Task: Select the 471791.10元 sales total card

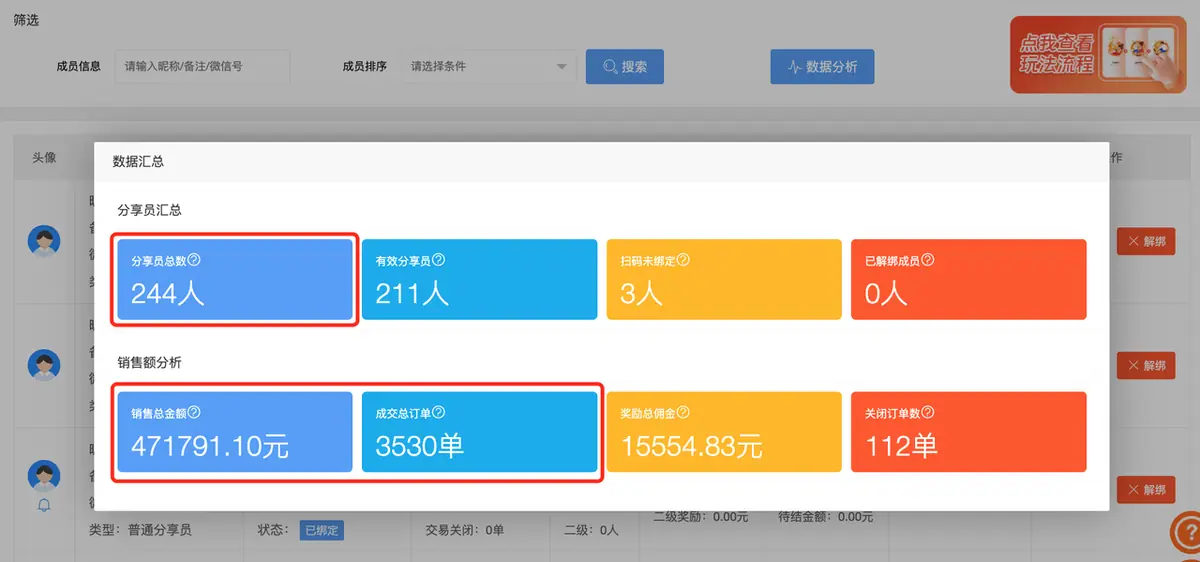Action: click(x=235, y=432)
